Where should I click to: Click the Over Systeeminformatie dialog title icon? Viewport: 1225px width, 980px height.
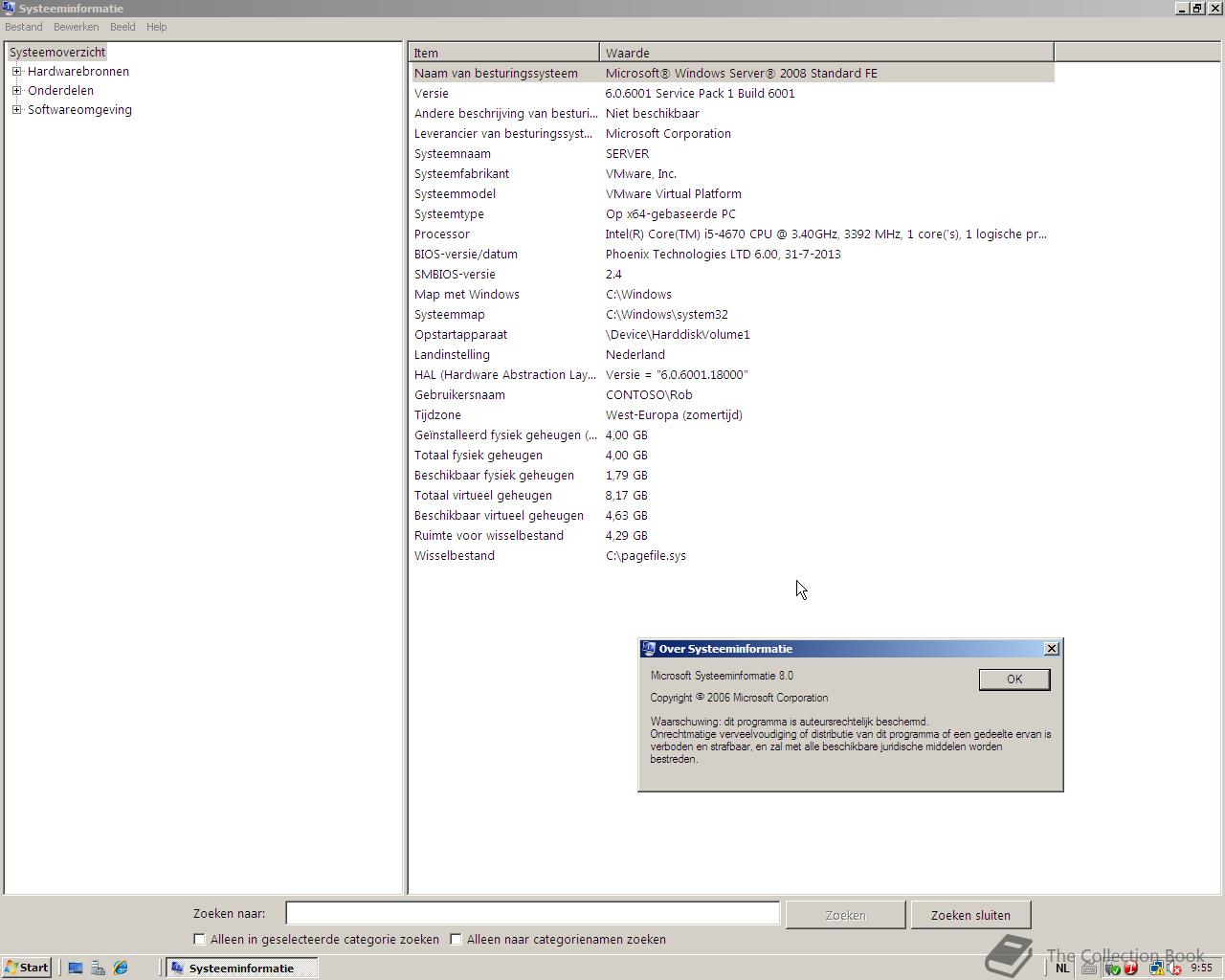point(648,649)
